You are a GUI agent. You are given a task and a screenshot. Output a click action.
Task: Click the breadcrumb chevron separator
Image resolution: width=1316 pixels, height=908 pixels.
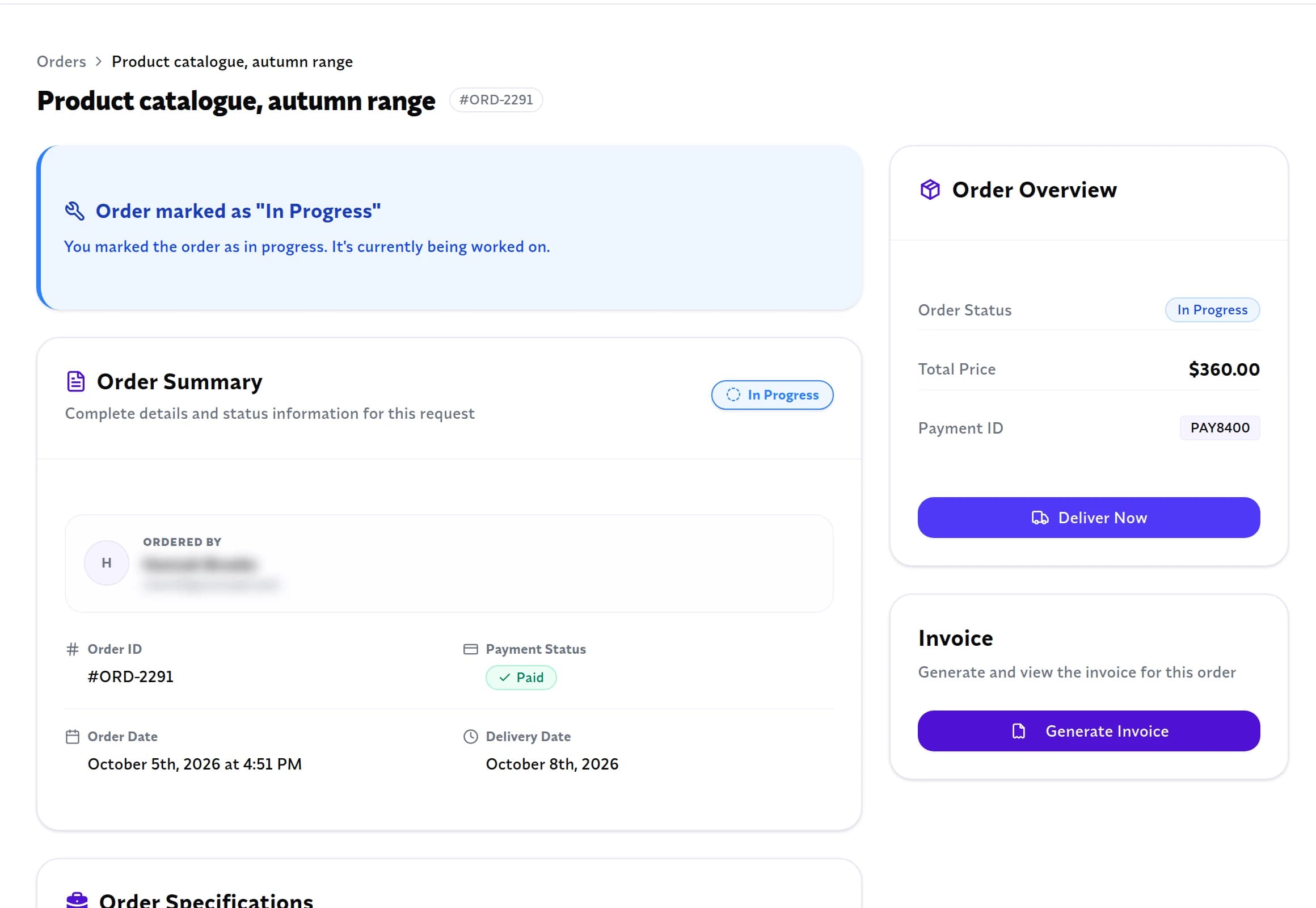tap(98, 61)
